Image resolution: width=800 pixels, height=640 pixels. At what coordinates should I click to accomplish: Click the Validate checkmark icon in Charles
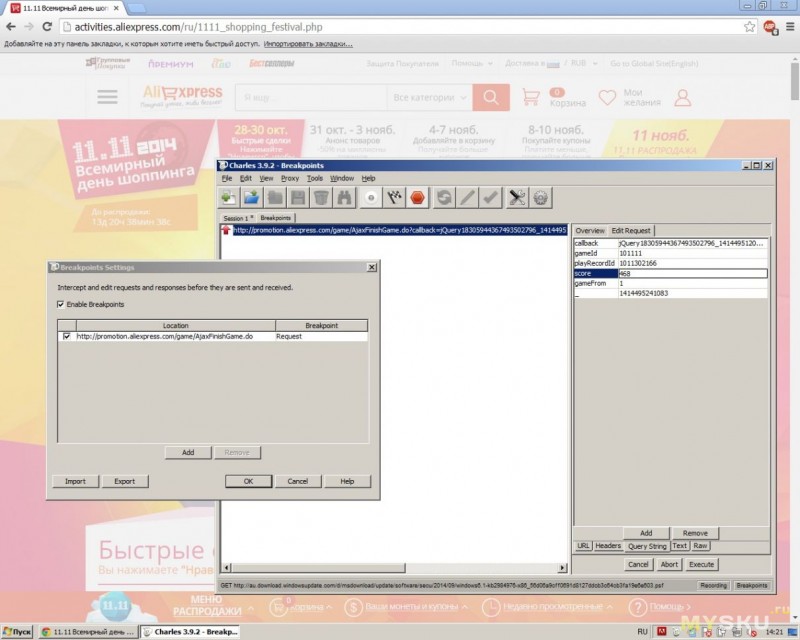(490, 198)
